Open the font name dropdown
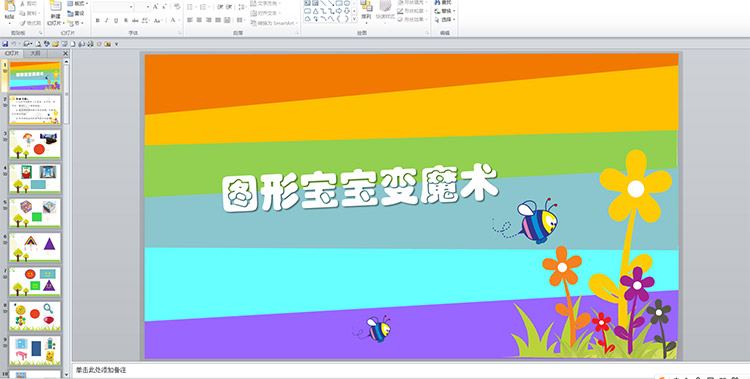This screenshot has width=750, height=379. pos(131,7)
